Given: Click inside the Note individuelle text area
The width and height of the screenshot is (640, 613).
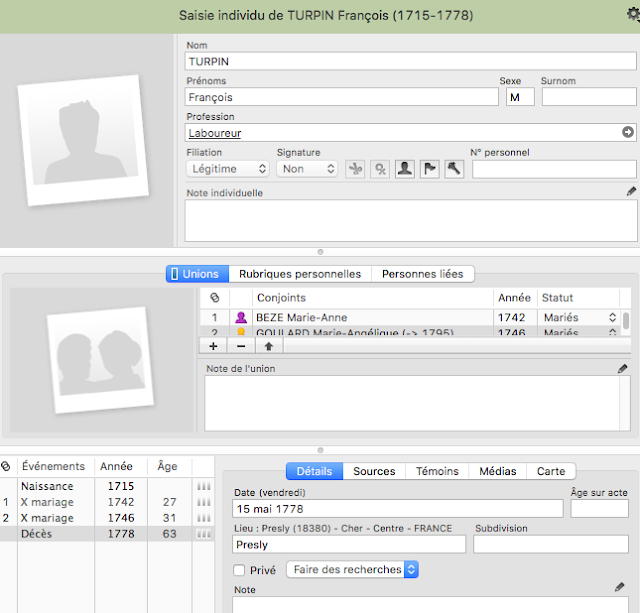Looking at the screenshot, I should (x=410, y=220).
